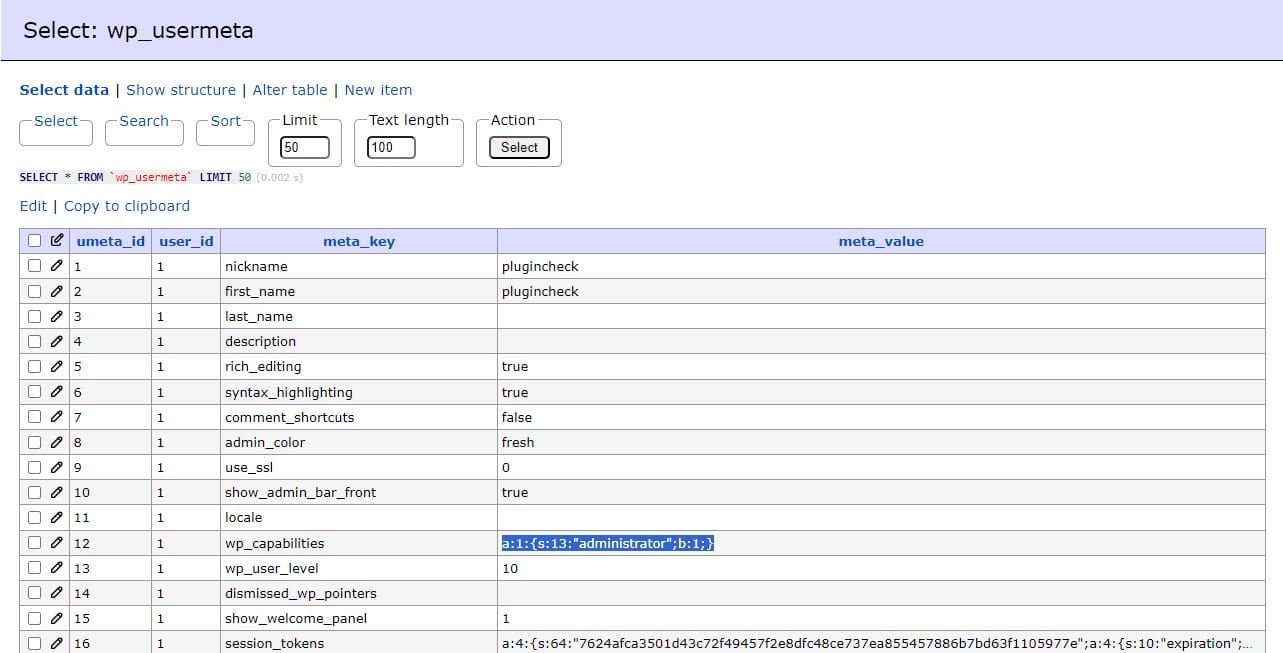1283x653 pixels.
Task: Edit the rich_editing row using pencil icon
Action: pos(56,366)
